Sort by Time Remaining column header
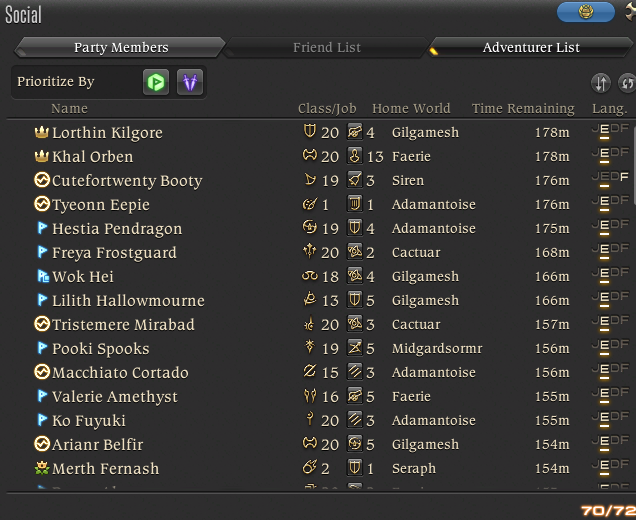Viewport: 636px width, 520px height. (523, 108)
